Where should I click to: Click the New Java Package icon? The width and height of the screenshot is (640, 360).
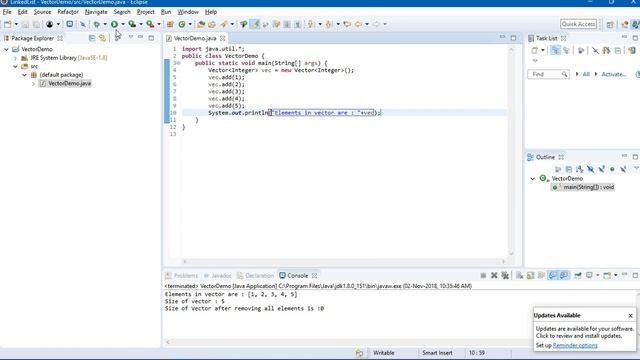(170, 24)
